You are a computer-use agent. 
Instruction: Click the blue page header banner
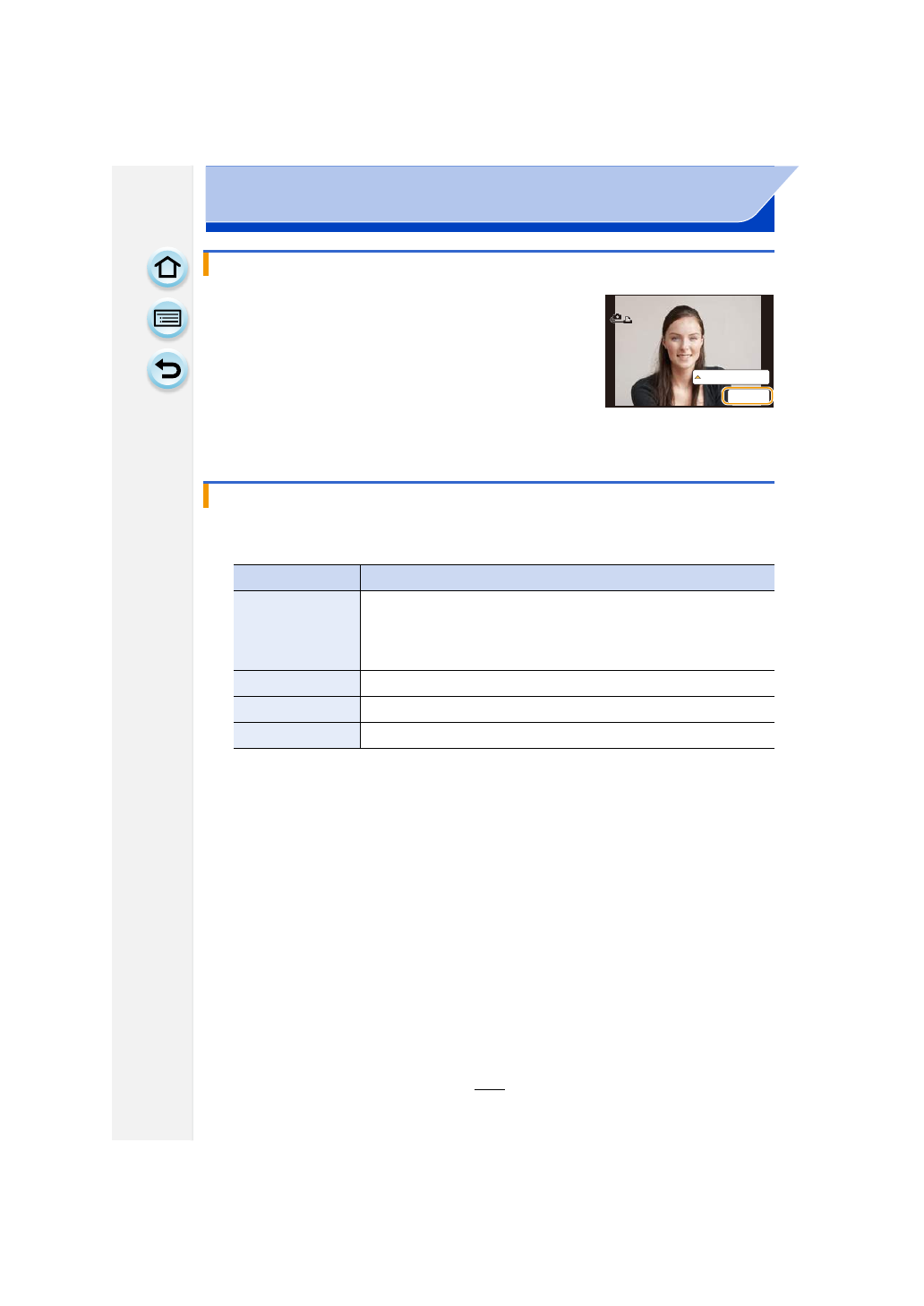coord(490,199)
